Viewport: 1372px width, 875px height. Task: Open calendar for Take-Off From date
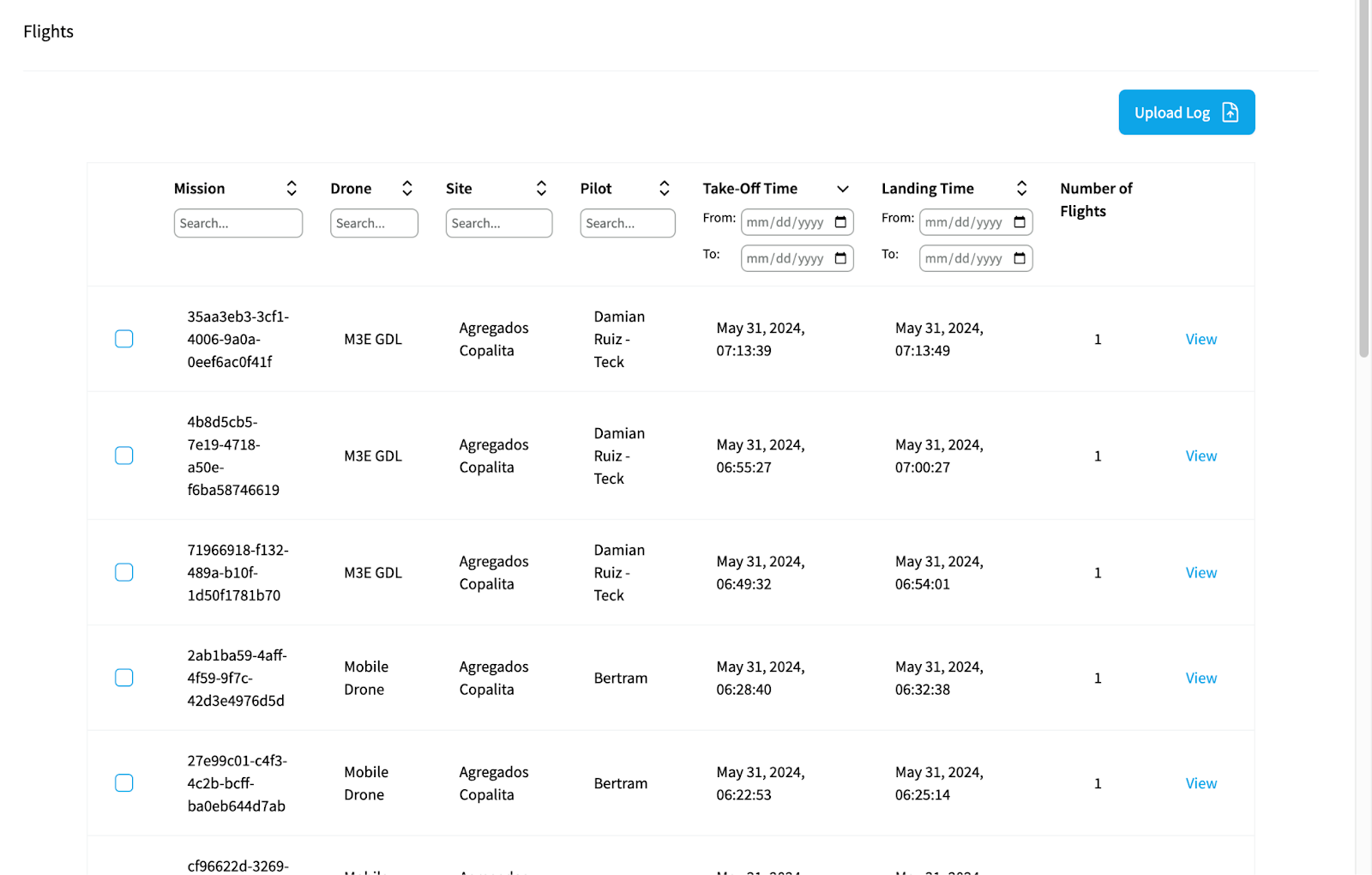840,222
